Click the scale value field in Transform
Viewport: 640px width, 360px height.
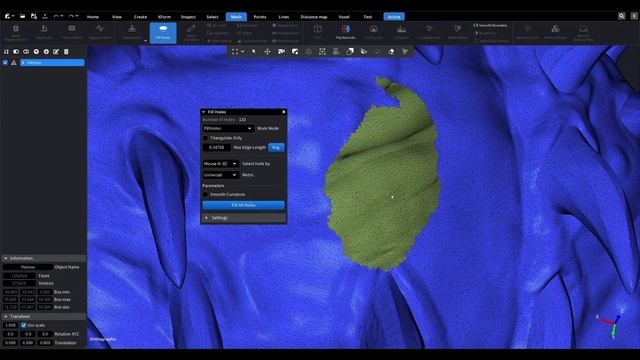point(10,325)
